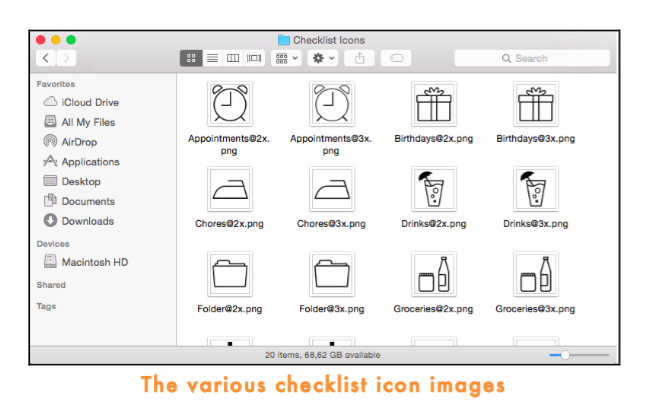Switch to icon view mode

[x=191, y=58]
